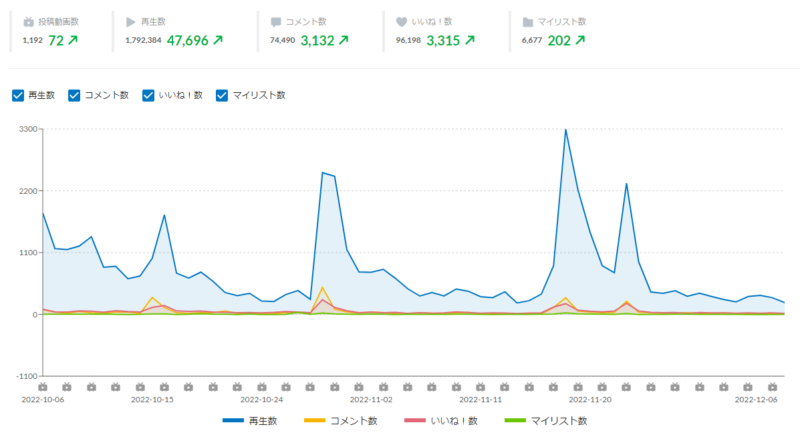Click the 2022-11-20 date label
The image size is (800, 441).
tap(590, 400)
